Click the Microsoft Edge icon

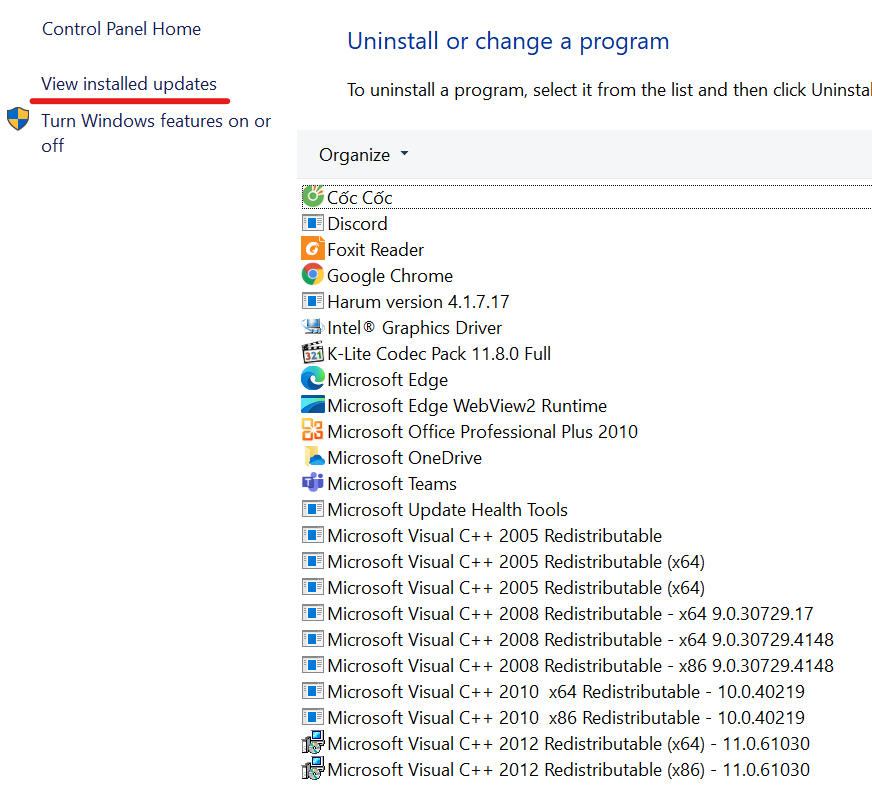pos(313,379)
